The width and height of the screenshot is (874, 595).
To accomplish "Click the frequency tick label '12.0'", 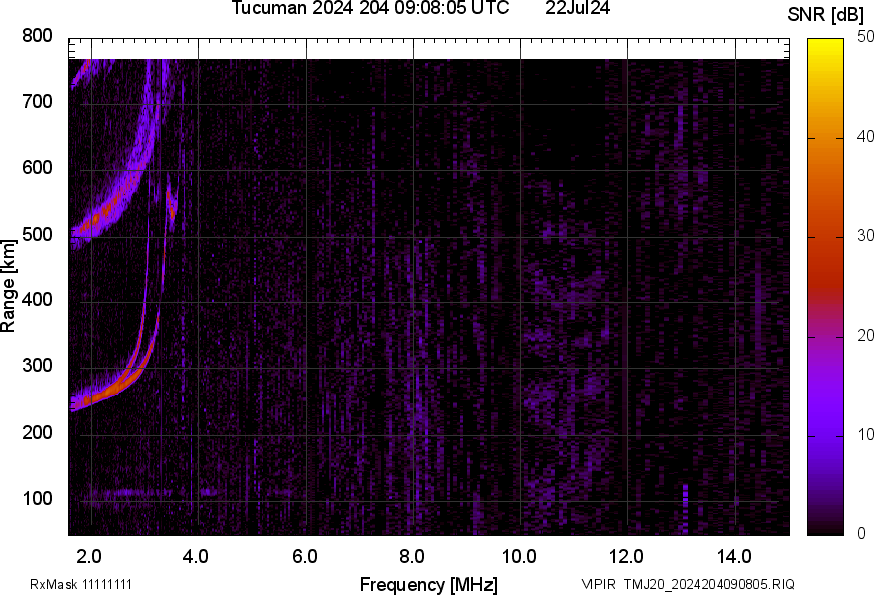I will [x=626, y=556].
